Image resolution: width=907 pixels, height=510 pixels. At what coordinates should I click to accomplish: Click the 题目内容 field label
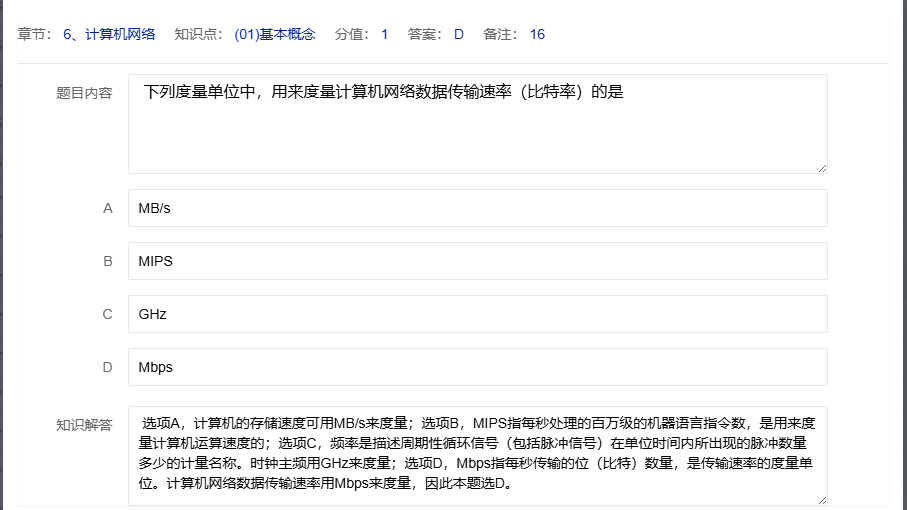pos(84,93)
